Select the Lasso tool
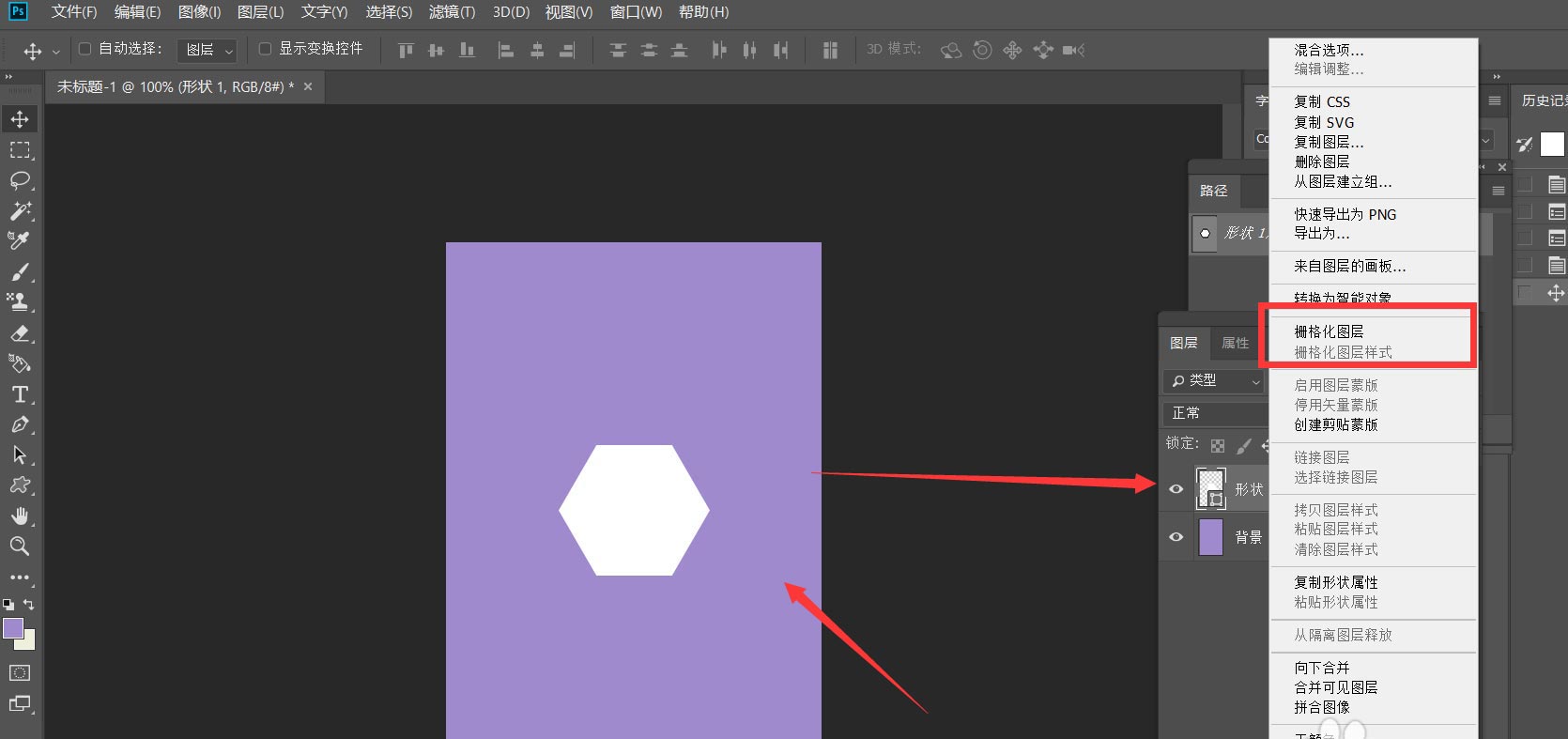This screenshot has height=739, width=1568. 20,180
